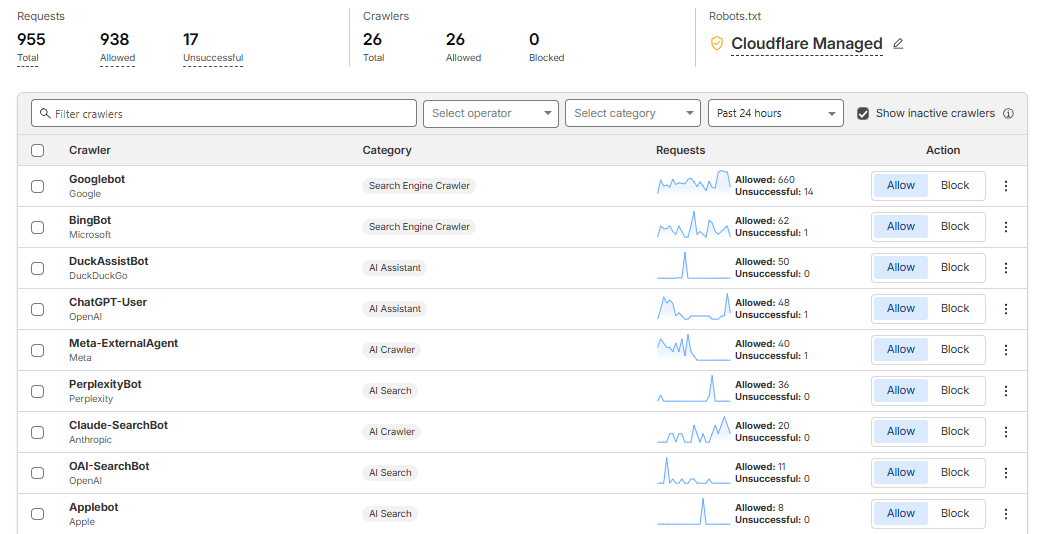The height and width of the screenshot is (534, 1055).
Task: Block the ChatGPT-User crawler
Action: click(955, 309)
